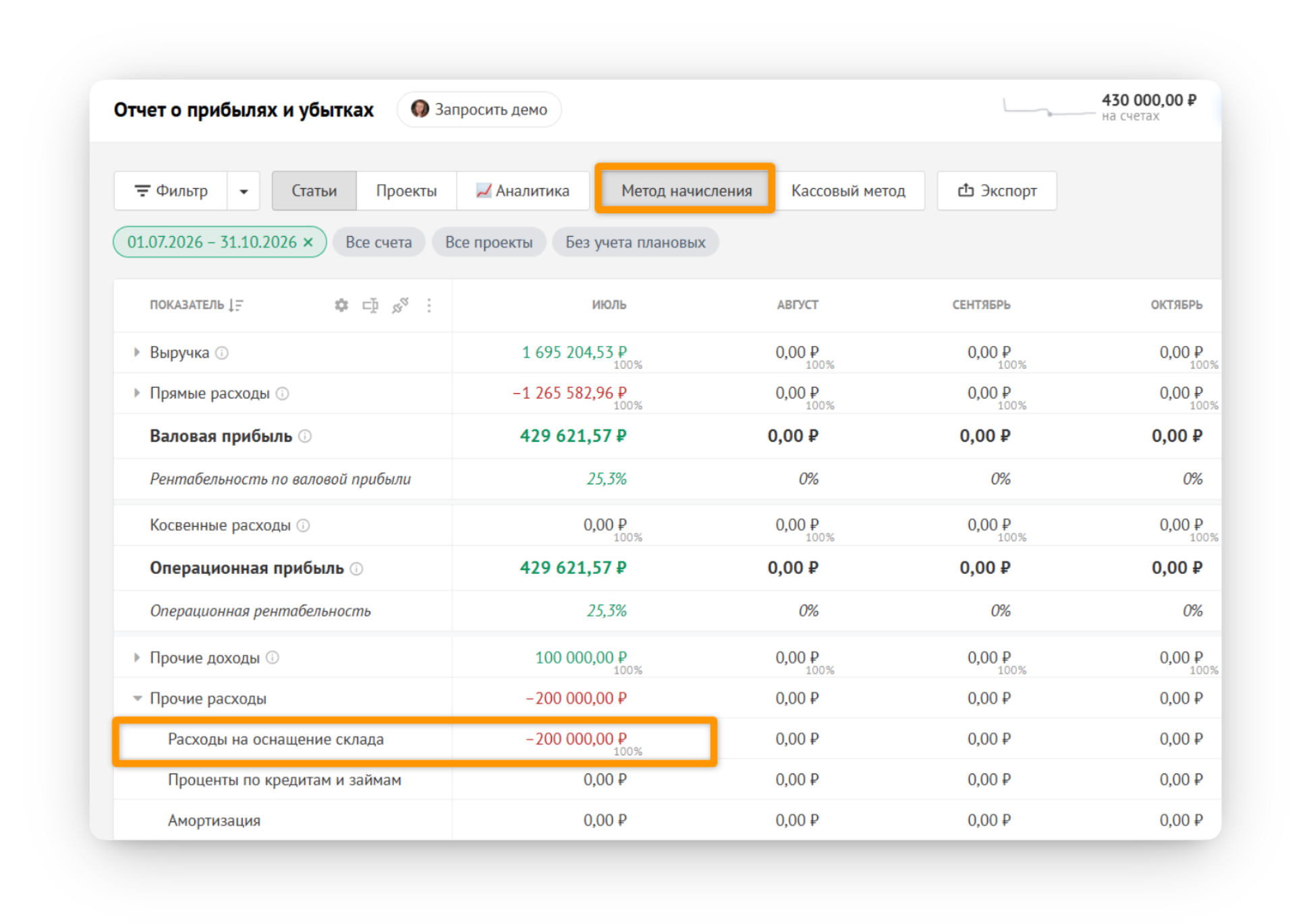This screenshot has height=924, width=1309.
Task: Expand the Прямые расходы row
Action: coord(137,393)
